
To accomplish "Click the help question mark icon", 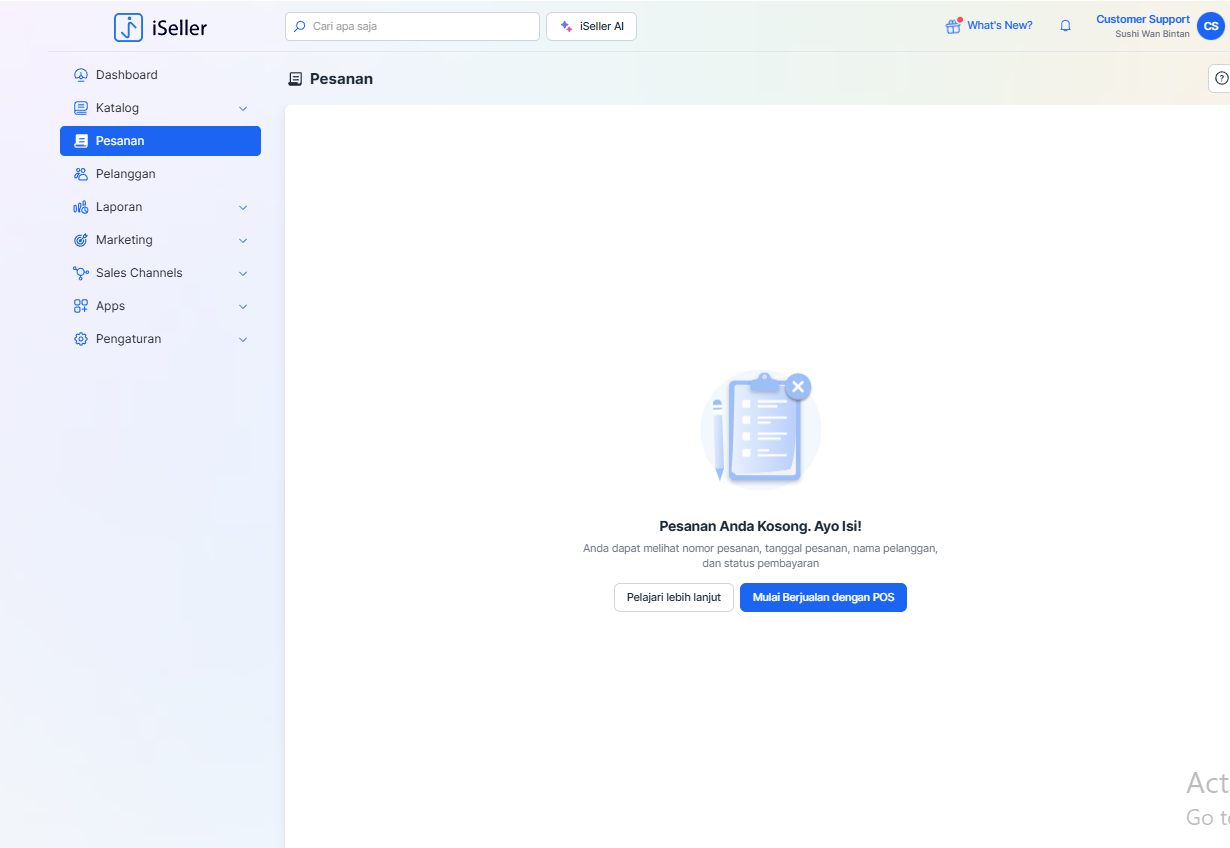I will point(1220,78).
